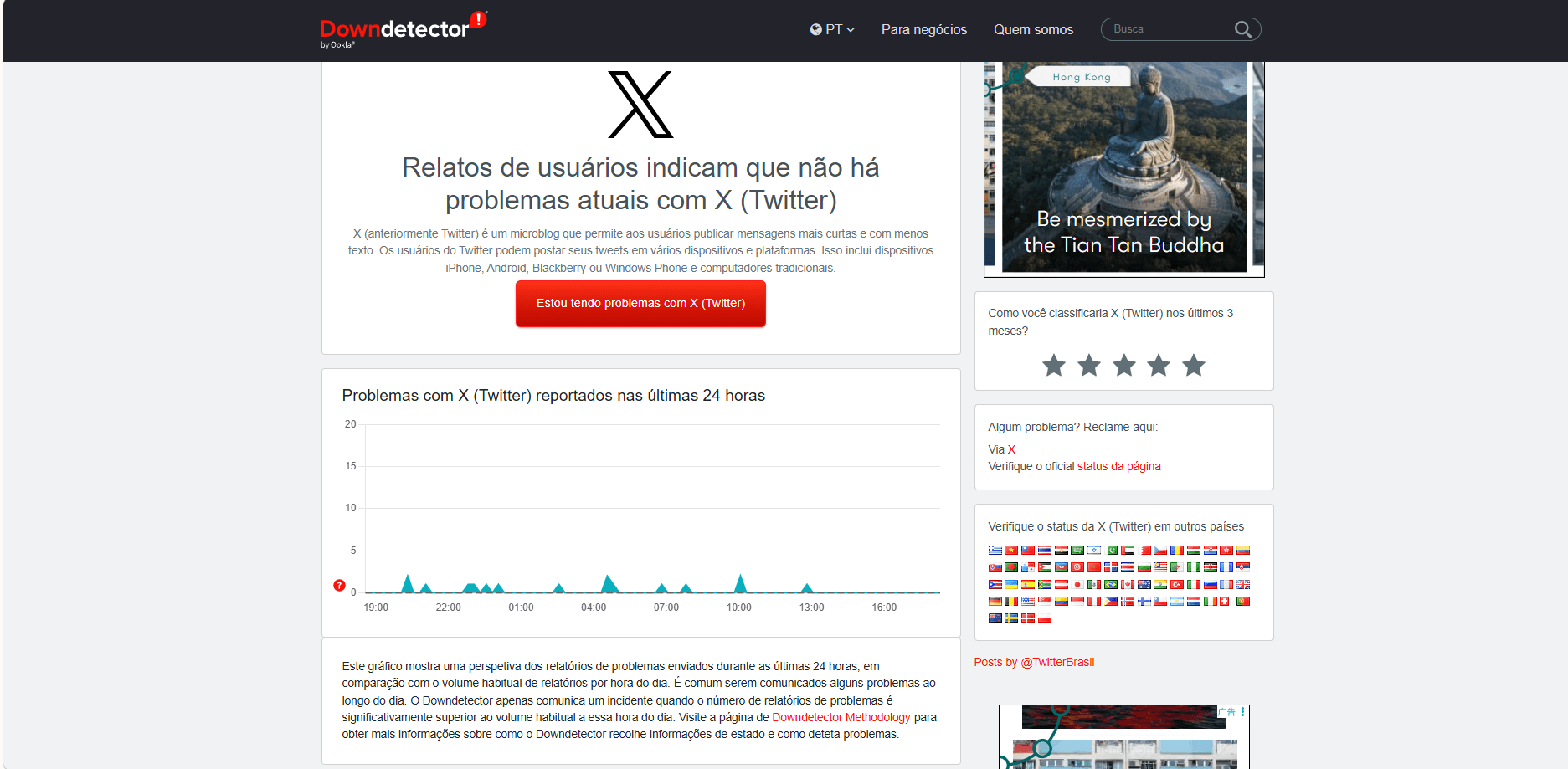Rate X (Twitter) one star
The height and width of the screenshot is (769, 1568).
pos(1054,365)
